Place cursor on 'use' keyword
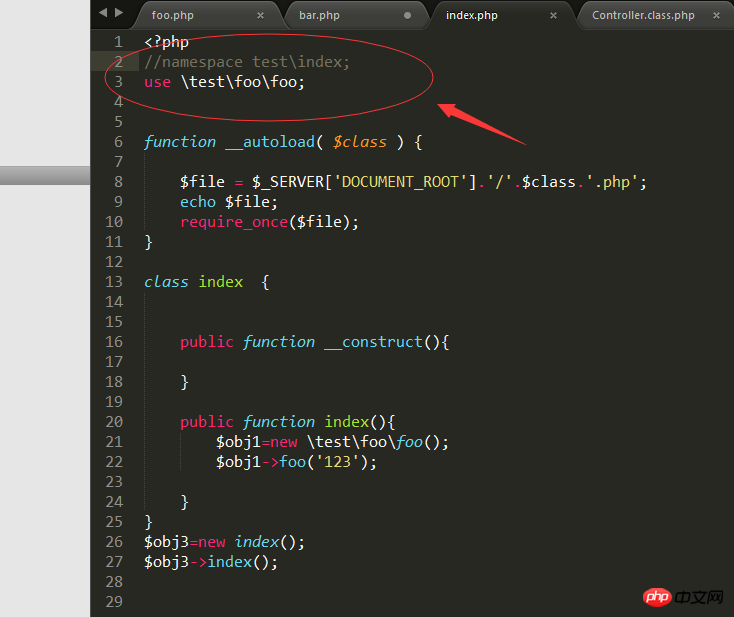734x617 pixels. 157,82
